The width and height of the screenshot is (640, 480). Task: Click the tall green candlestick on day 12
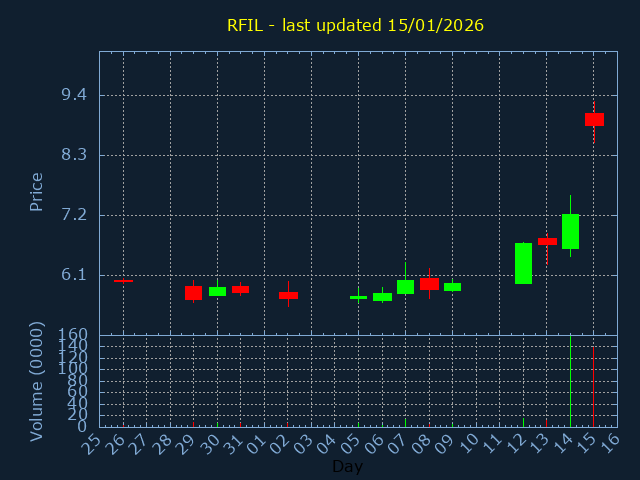coord(523,263)
